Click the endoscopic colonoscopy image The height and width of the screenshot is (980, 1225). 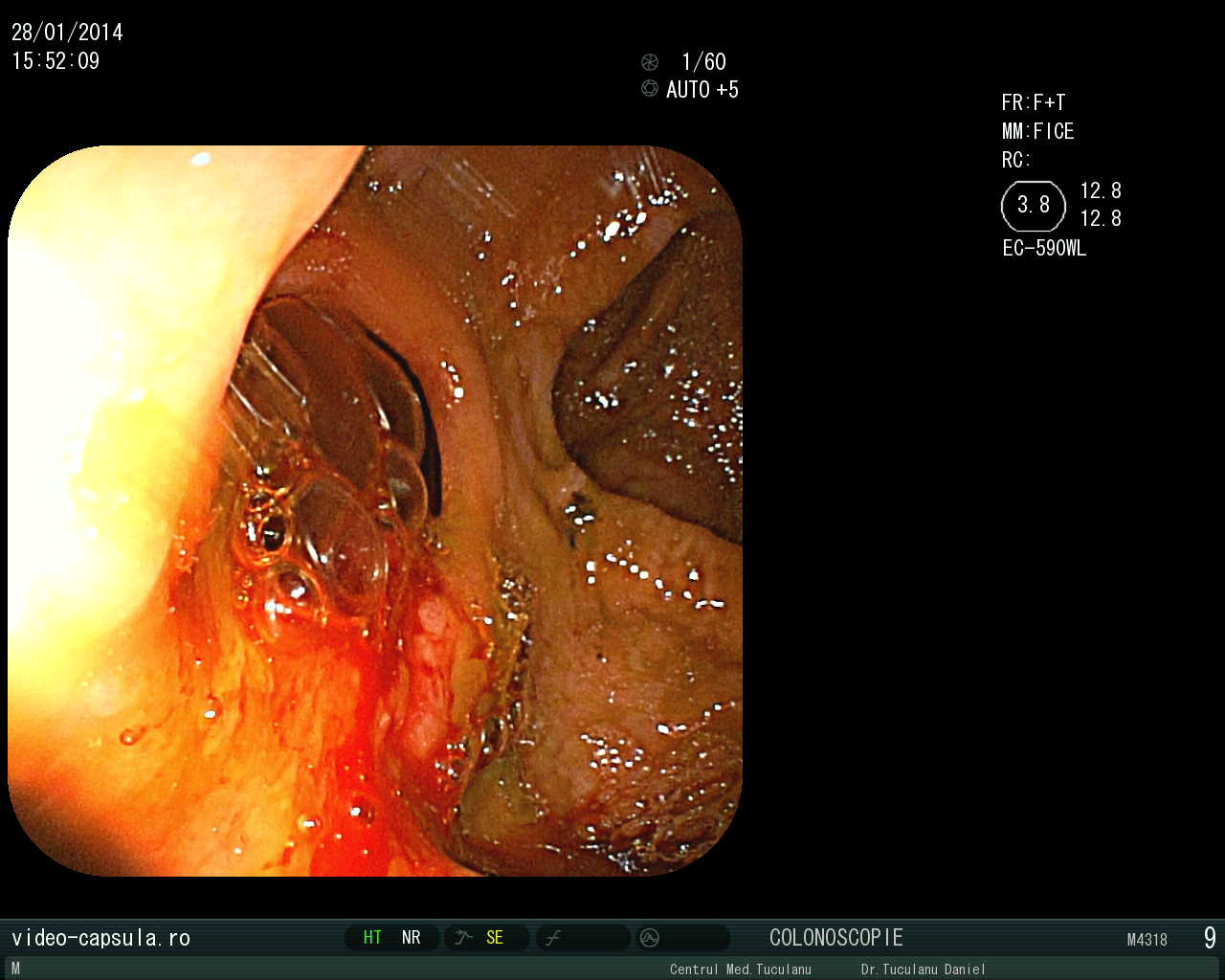click(375, 511)
